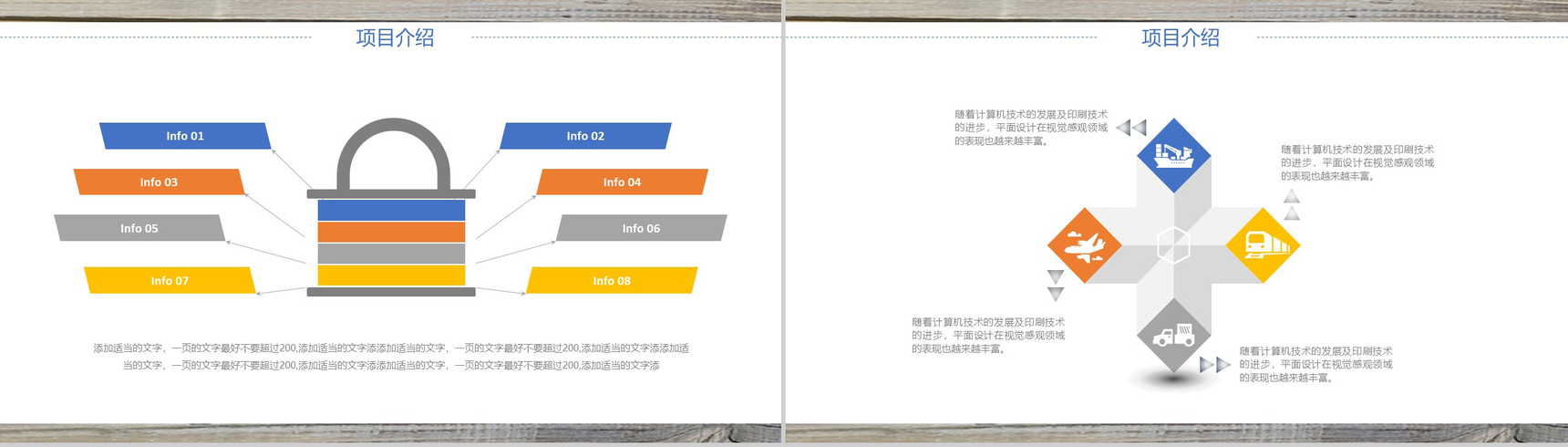Click the text block right of the double right arrows
1568x447 pixels.
click(x=1315, y=364)
